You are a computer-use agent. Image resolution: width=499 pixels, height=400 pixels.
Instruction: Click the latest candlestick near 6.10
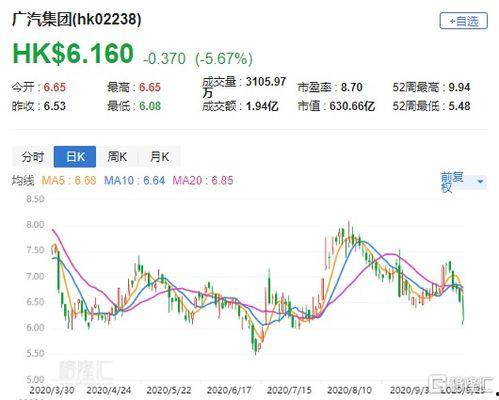(x=463, y=308)
